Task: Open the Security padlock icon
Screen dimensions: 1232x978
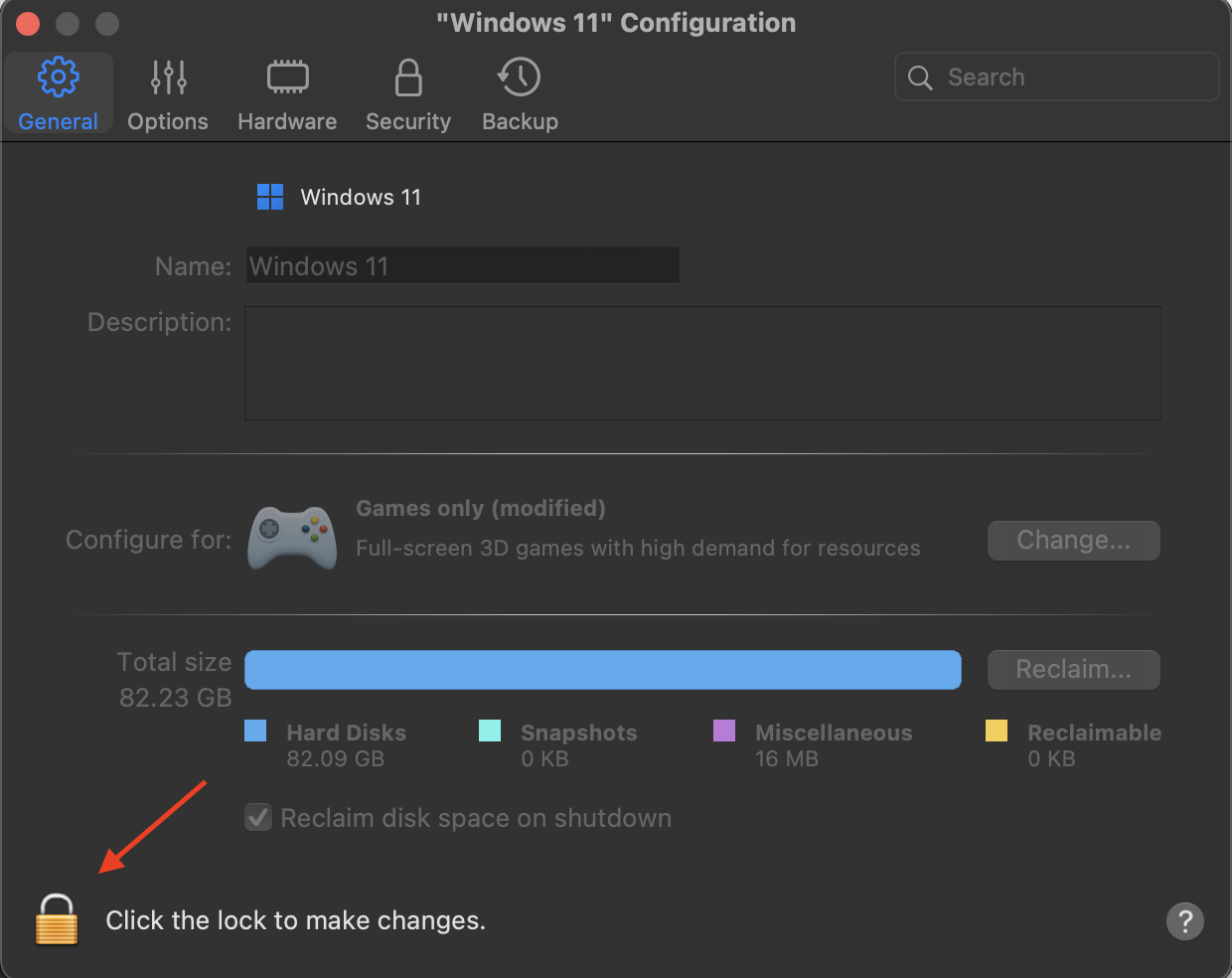Action: tap(407, 78)
